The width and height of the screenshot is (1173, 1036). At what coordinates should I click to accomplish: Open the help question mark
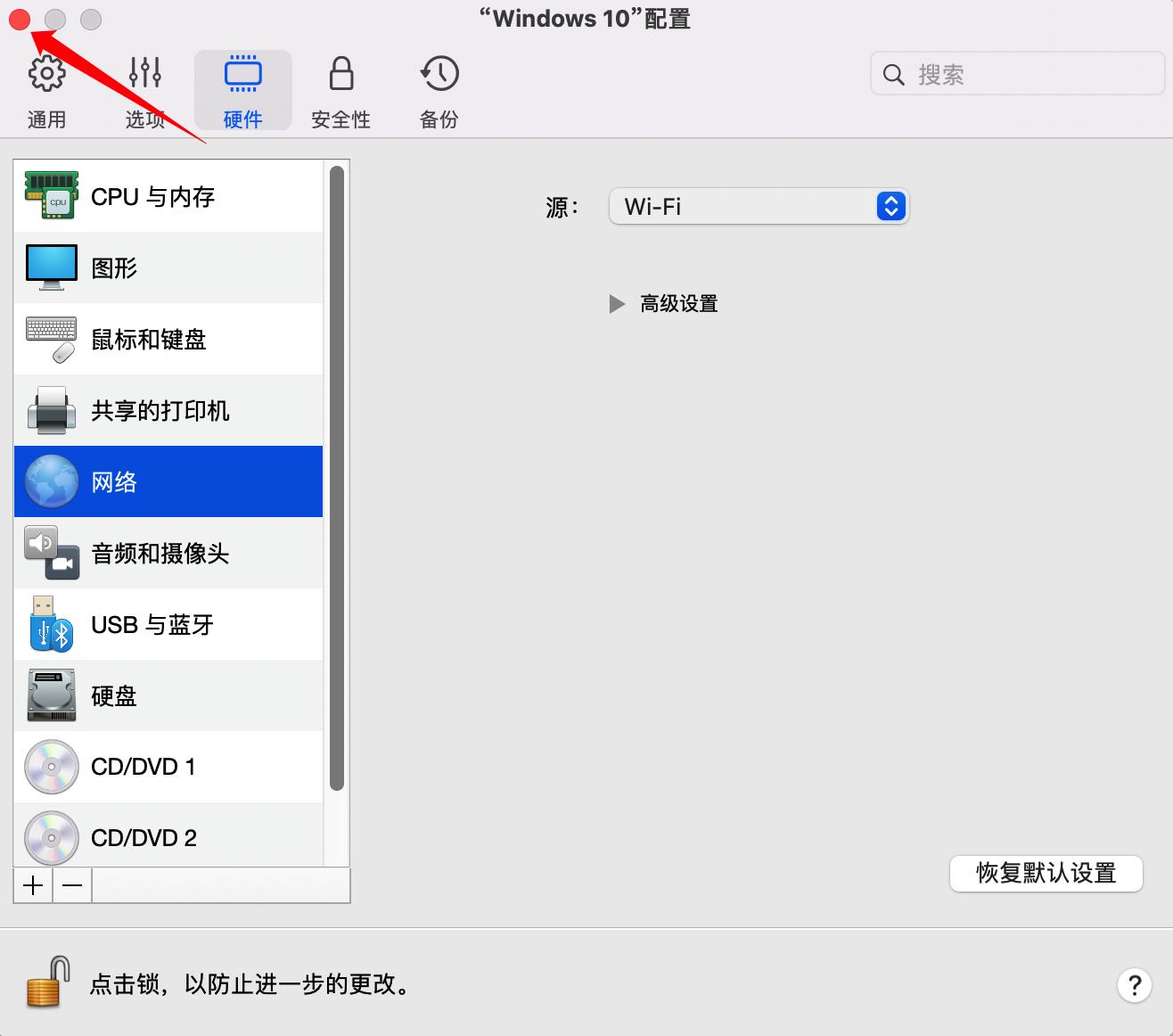coord(1134,985)
